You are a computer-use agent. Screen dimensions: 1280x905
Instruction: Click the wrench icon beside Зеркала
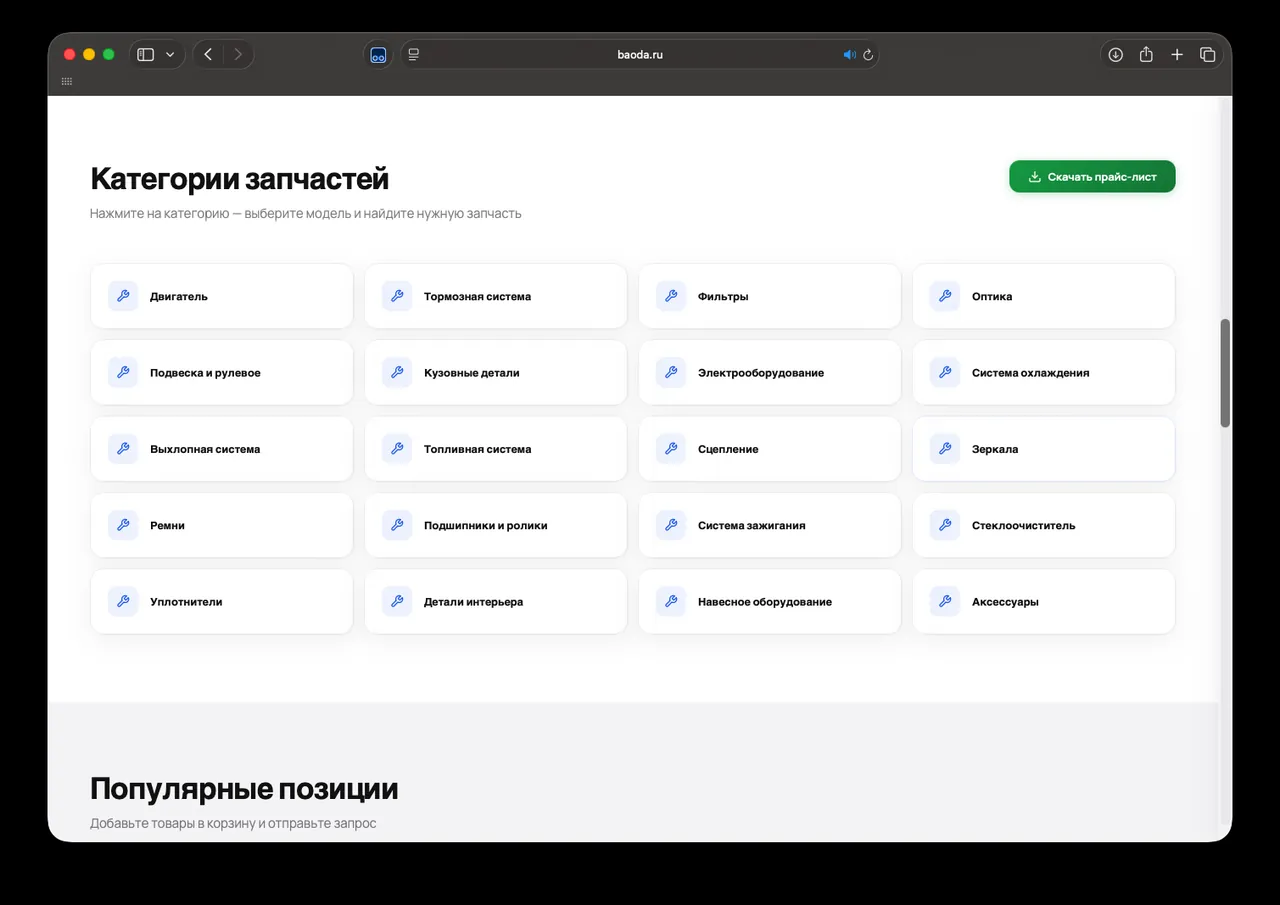tap(945, 449)
